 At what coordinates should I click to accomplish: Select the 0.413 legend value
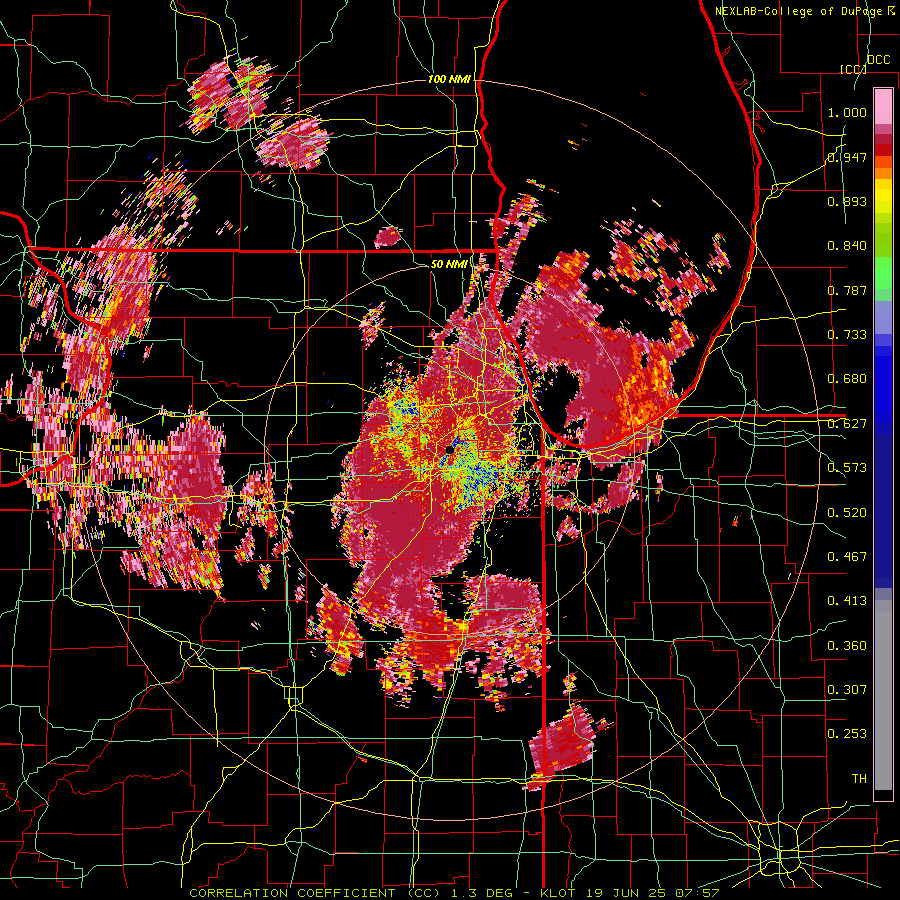click(x=847, y=601)
